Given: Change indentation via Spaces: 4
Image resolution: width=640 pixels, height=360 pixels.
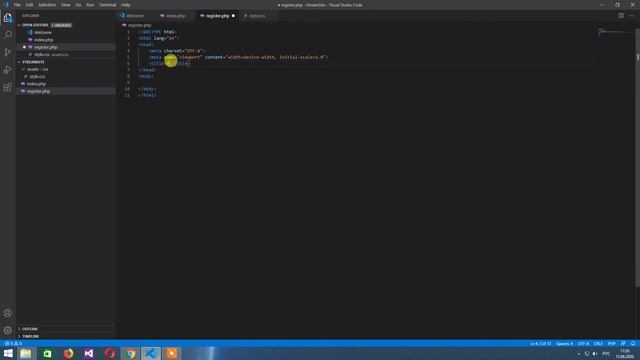Looking at the screenshot, I should [x=564, y=344].
